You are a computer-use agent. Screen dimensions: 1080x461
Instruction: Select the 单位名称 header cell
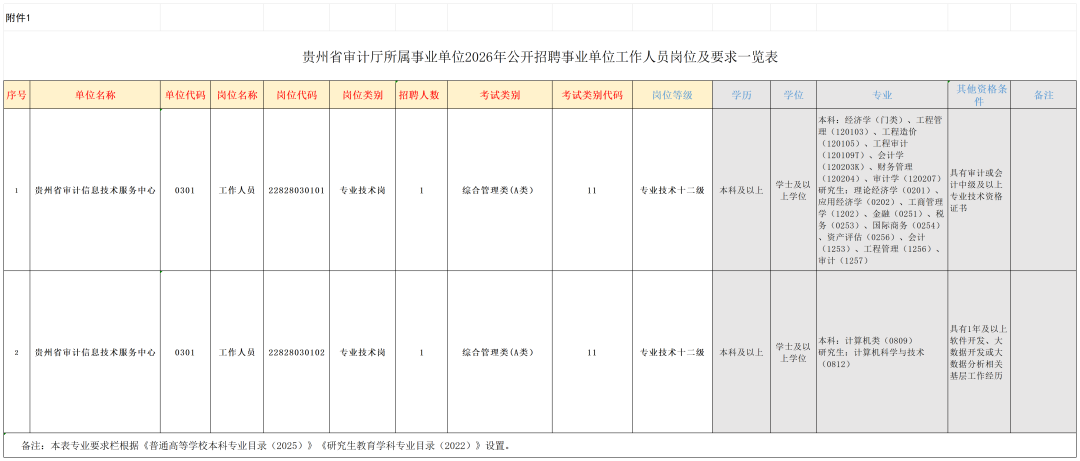(x=95, y=96)
